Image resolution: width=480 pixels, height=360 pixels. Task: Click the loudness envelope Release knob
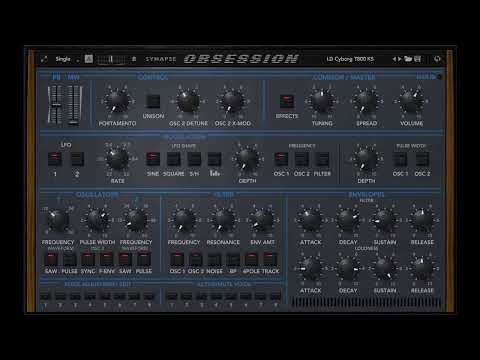[x=422, y=268]
